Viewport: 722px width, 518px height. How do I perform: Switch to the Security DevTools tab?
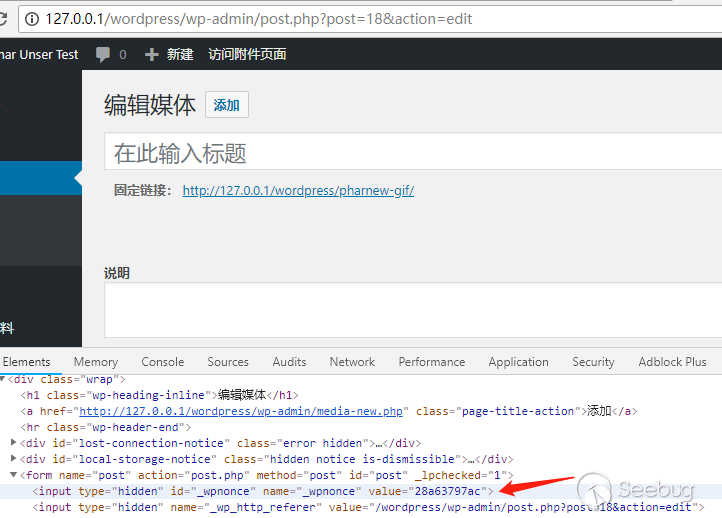593,362
